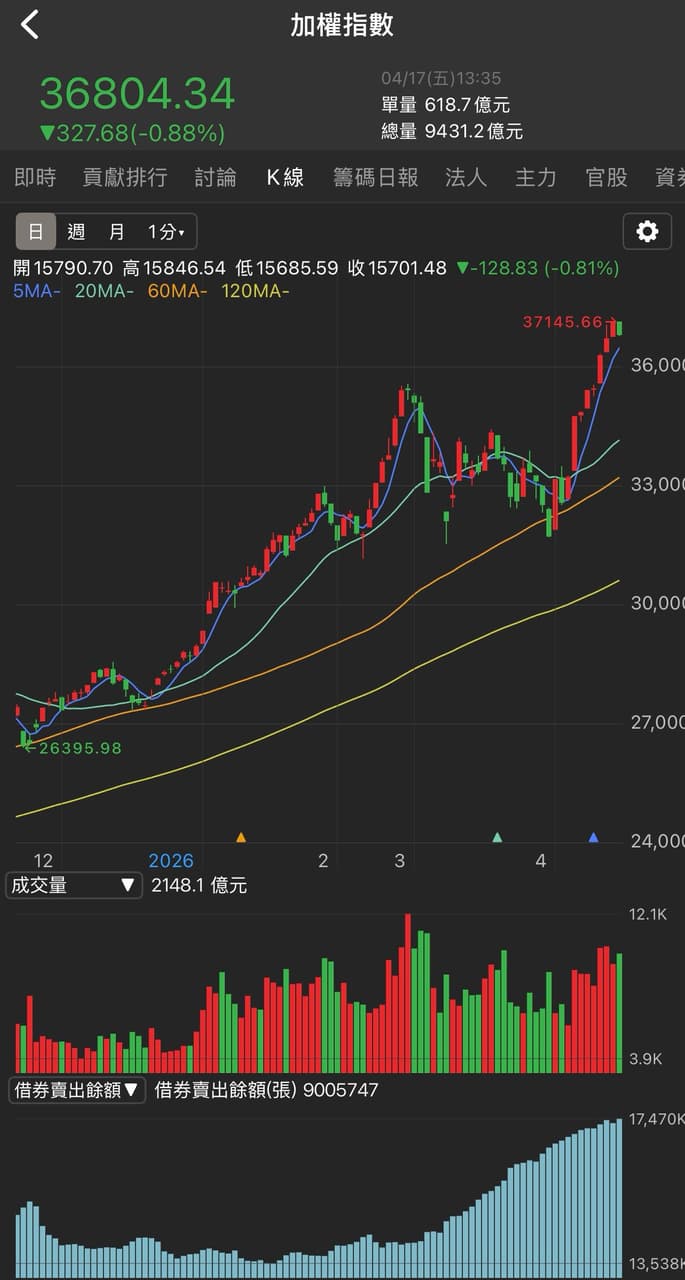Open the 法人 tab
This screenshot has height=1280, width=685.
tap(466, 178)
